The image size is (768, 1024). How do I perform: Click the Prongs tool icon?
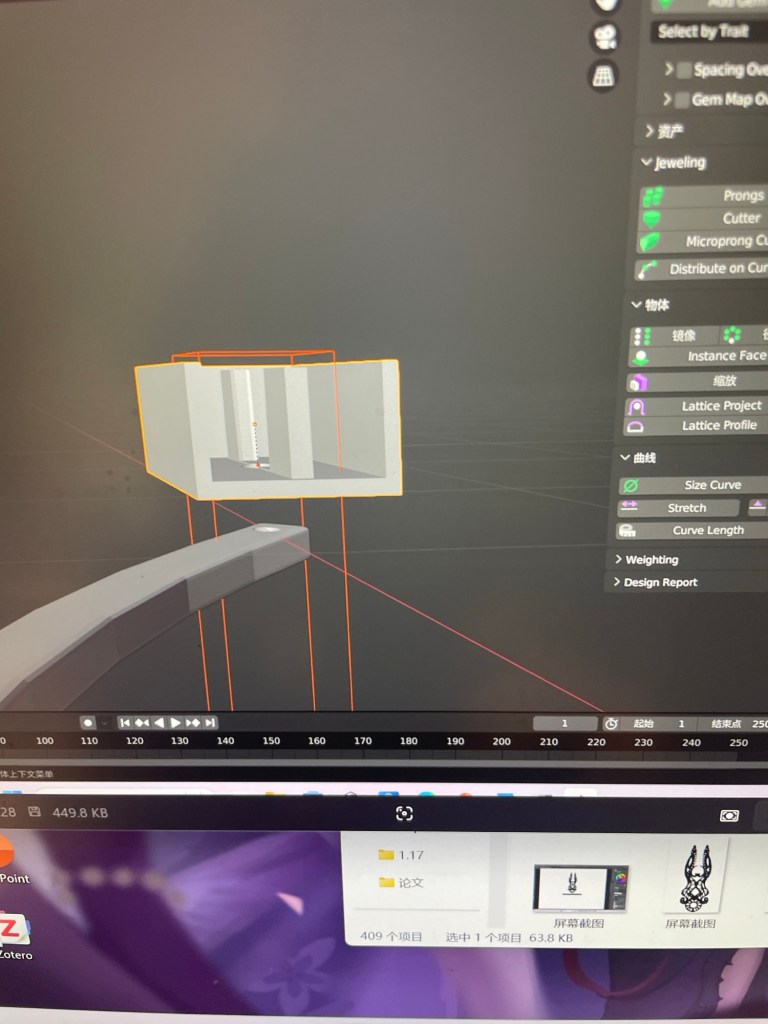click(652, 197)
